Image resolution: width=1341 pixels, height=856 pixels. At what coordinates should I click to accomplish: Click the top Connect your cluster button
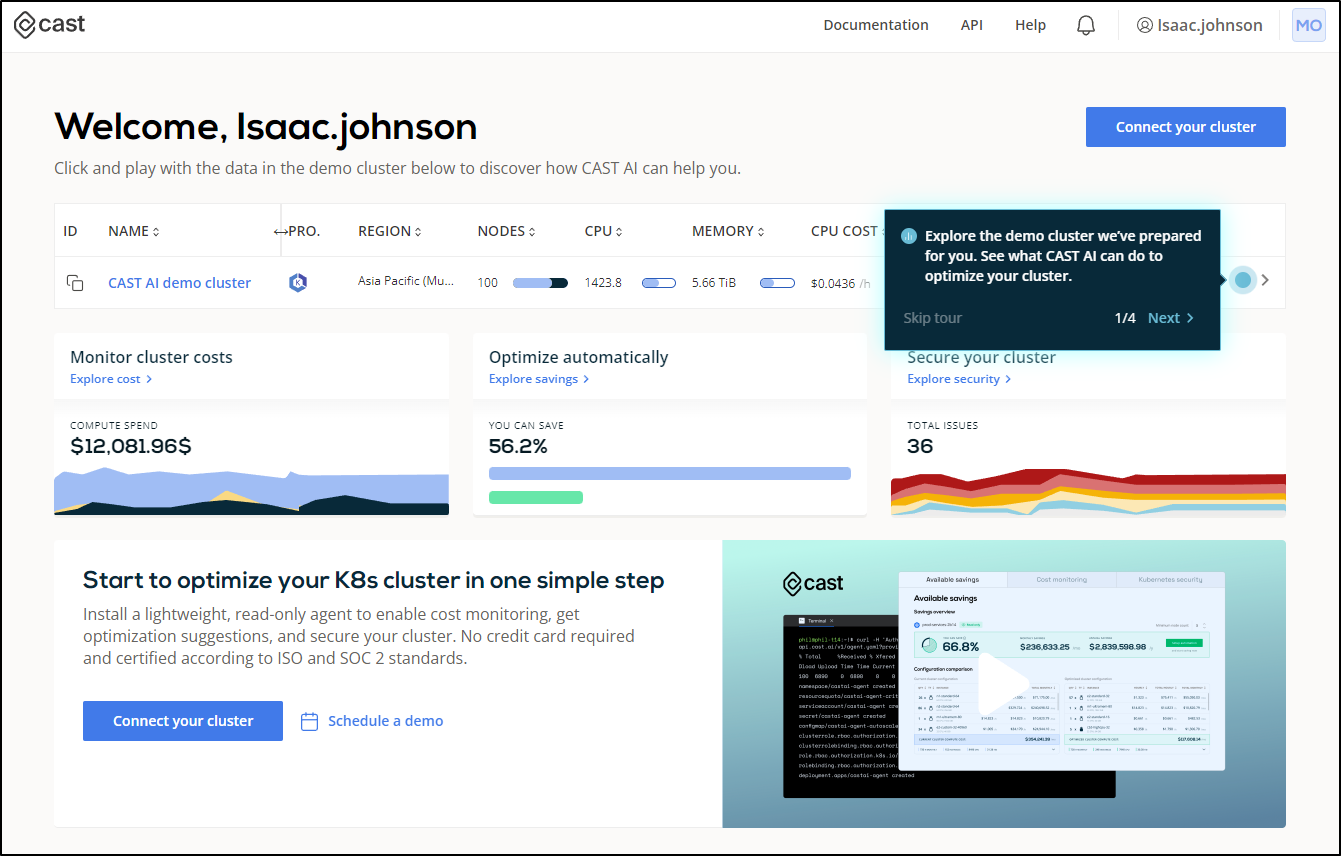click(1185, 127)
